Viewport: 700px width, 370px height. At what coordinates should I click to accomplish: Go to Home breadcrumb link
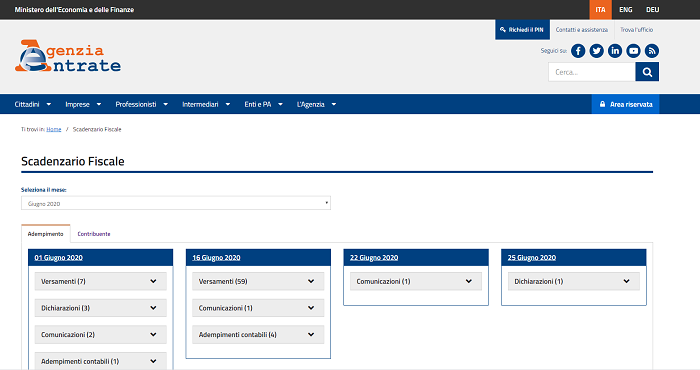54,129
